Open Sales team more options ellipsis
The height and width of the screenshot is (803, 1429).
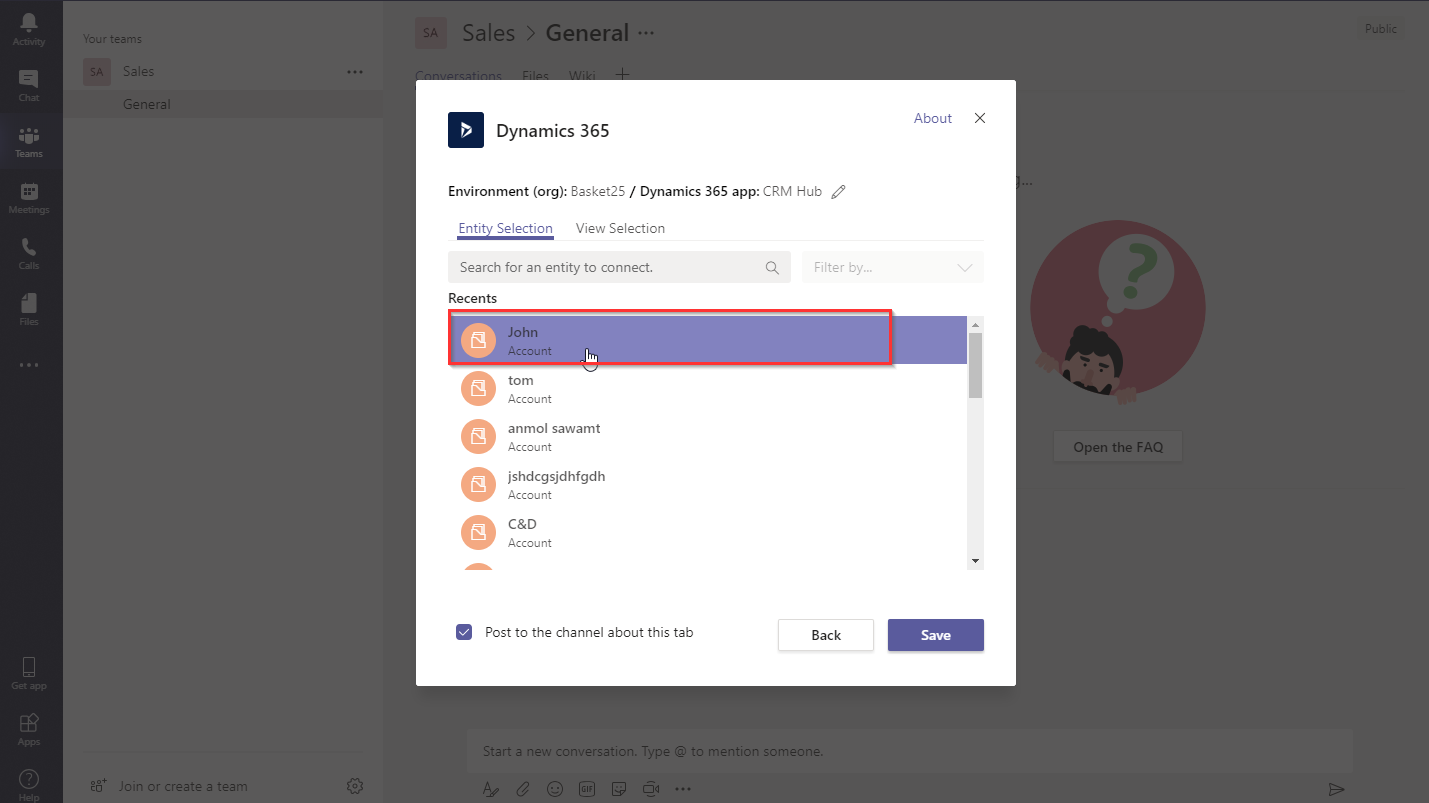pos(355,72)
